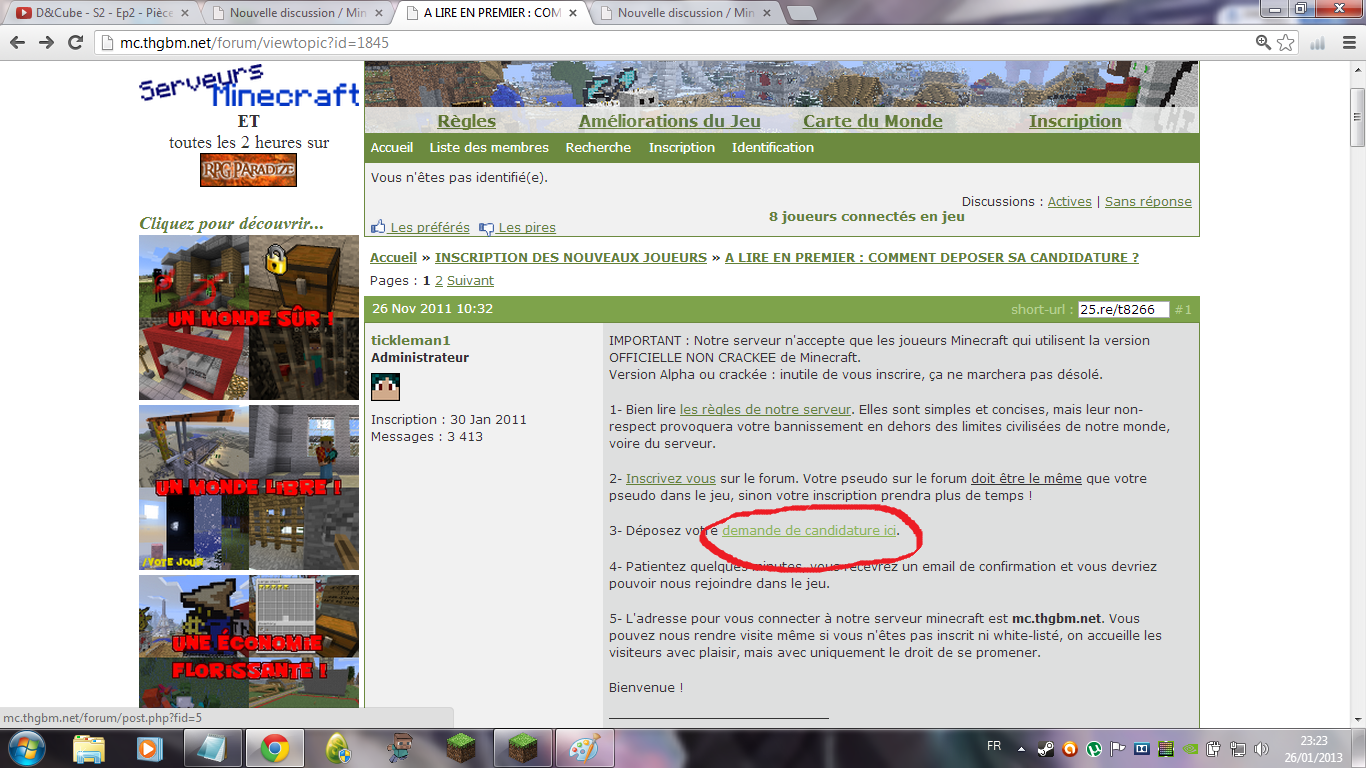The image size is (1366, 768).
Task: Open Améliorations du Jeu banner link
Action: [x=669, y=121]
